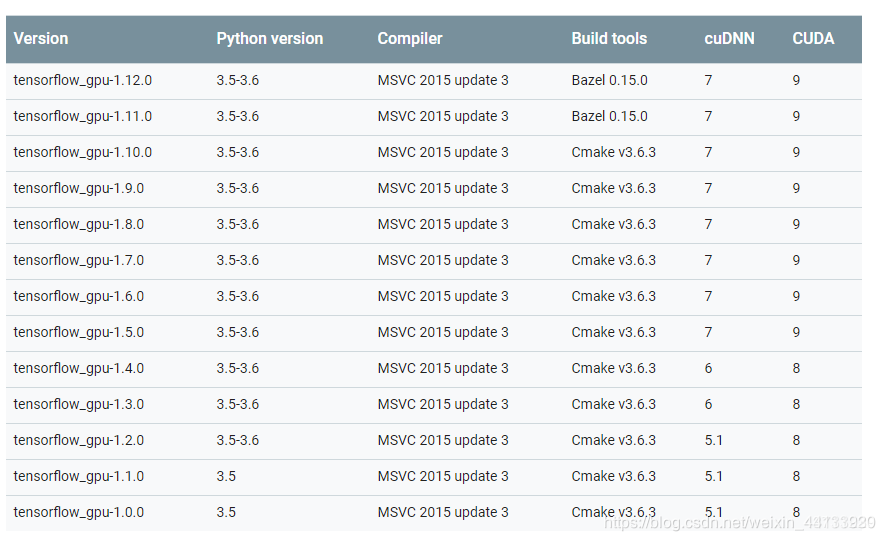This screenshot has width=885, height=541.
Task: Click cuDNN value 7 in the 1.12.0 row
Action: [708, 80]
